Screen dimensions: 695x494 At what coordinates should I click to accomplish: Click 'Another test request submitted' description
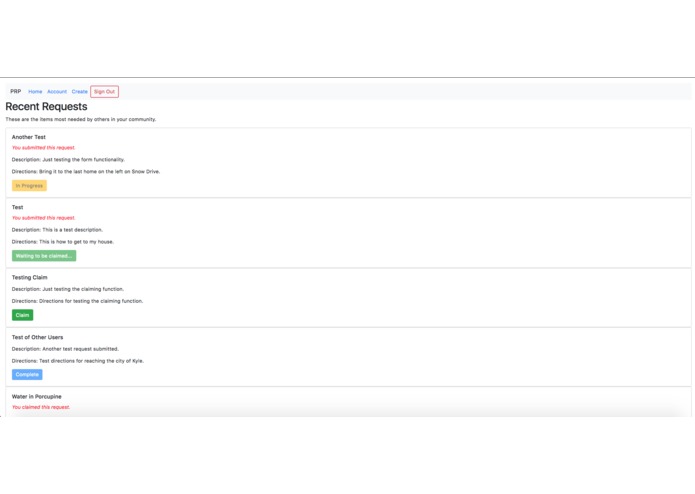point(65,349)
